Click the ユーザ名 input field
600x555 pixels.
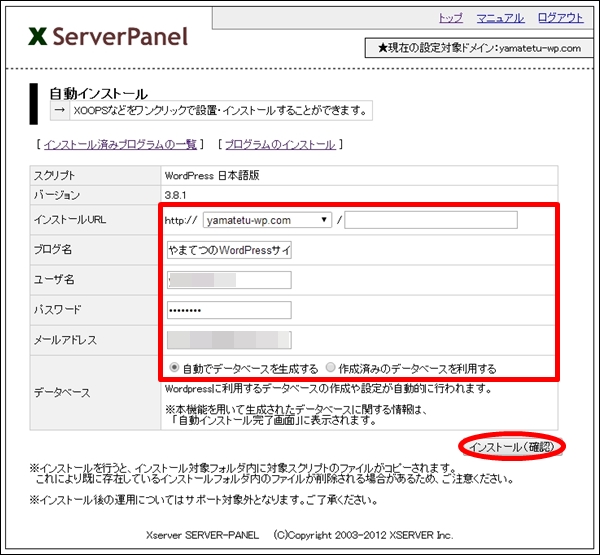[229, 280]
